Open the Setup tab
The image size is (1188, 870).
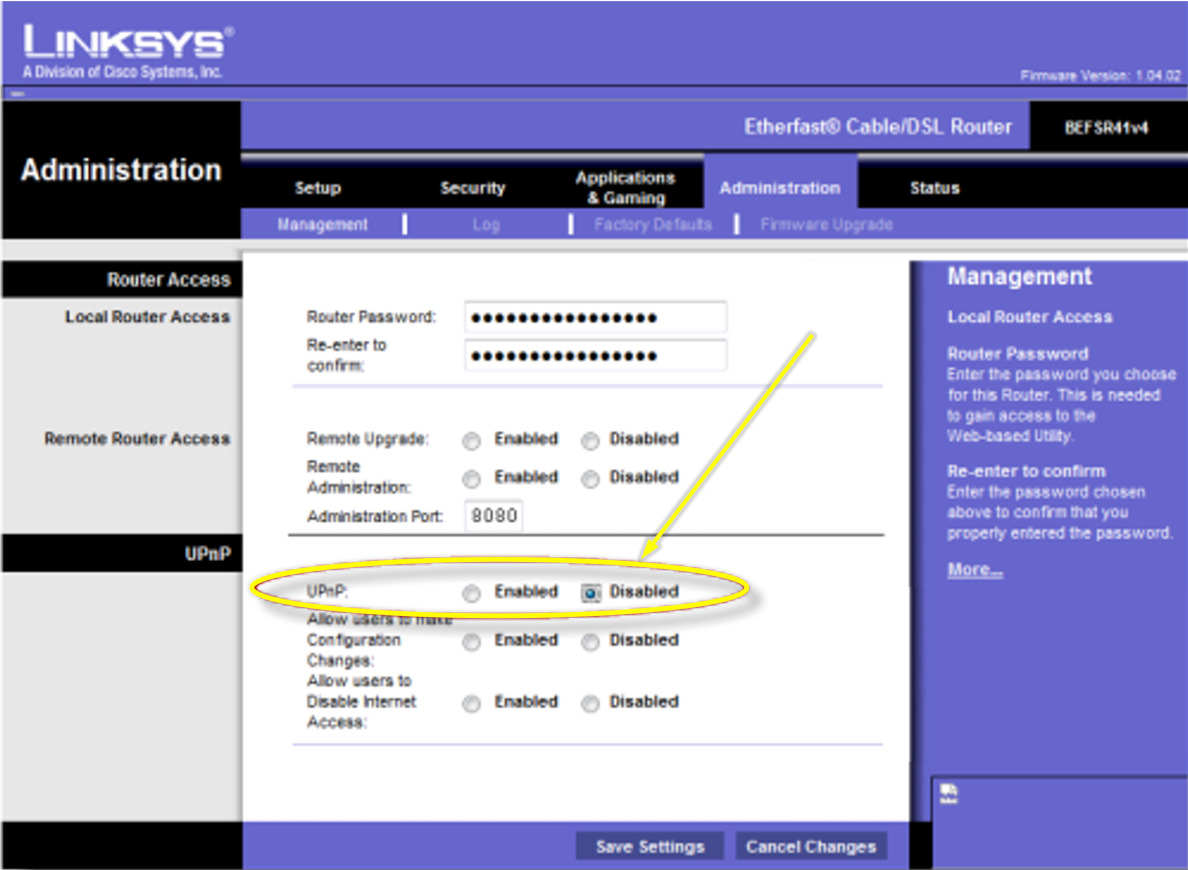tap(317, 187)
